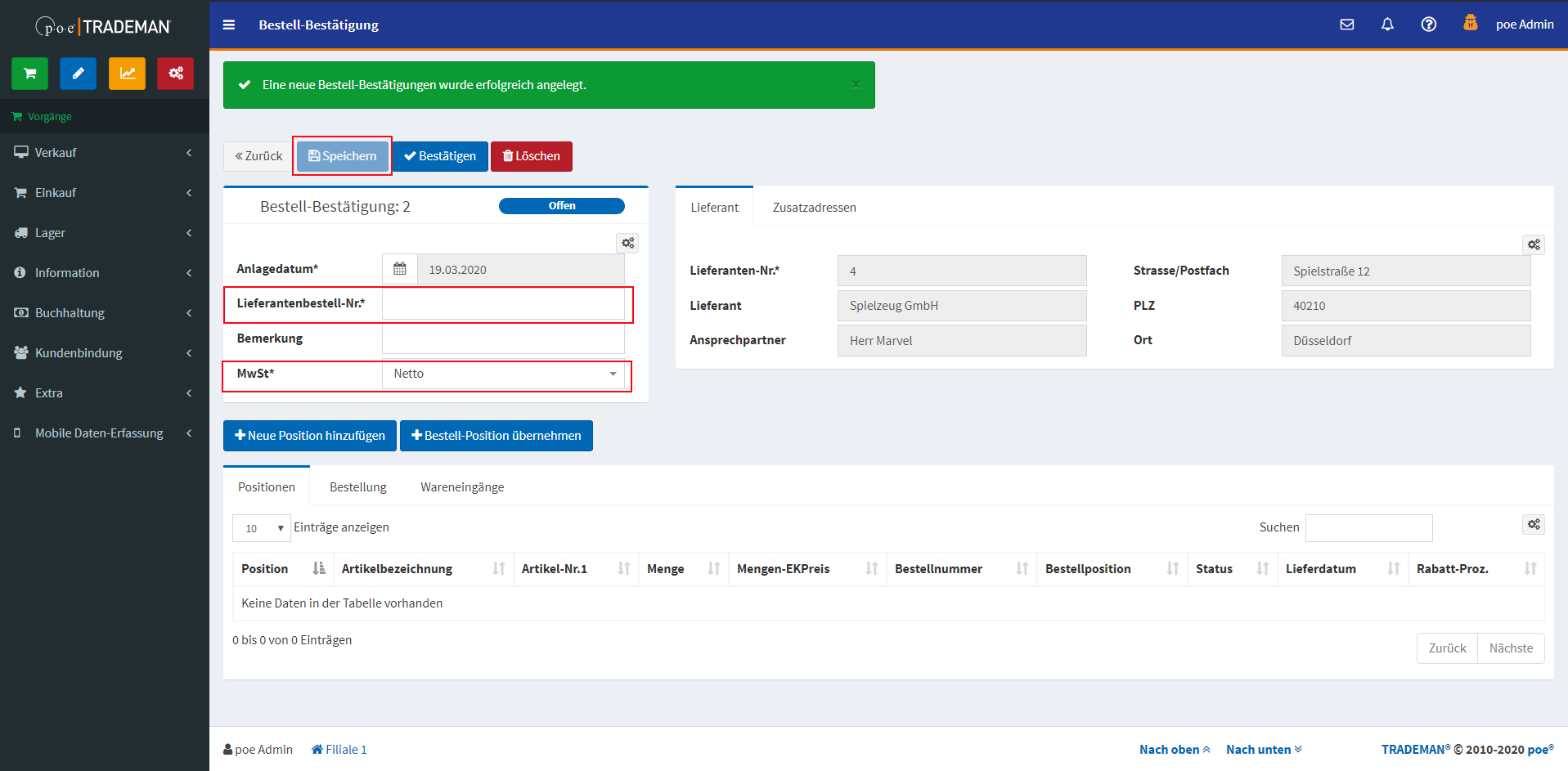
Task: Open the mail envelope icon
Action: tap(1346, 25)
